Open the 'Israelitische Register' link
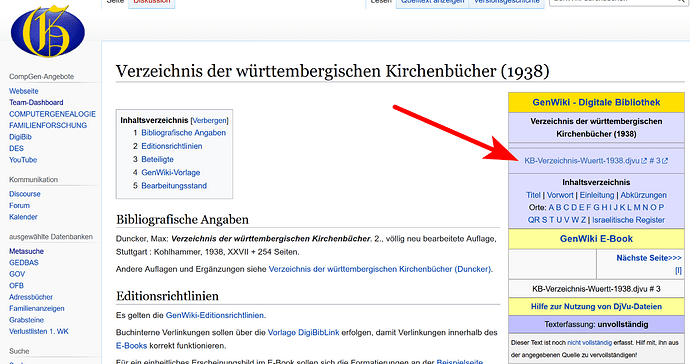The image size is (690, 364). tap(628, 220)
